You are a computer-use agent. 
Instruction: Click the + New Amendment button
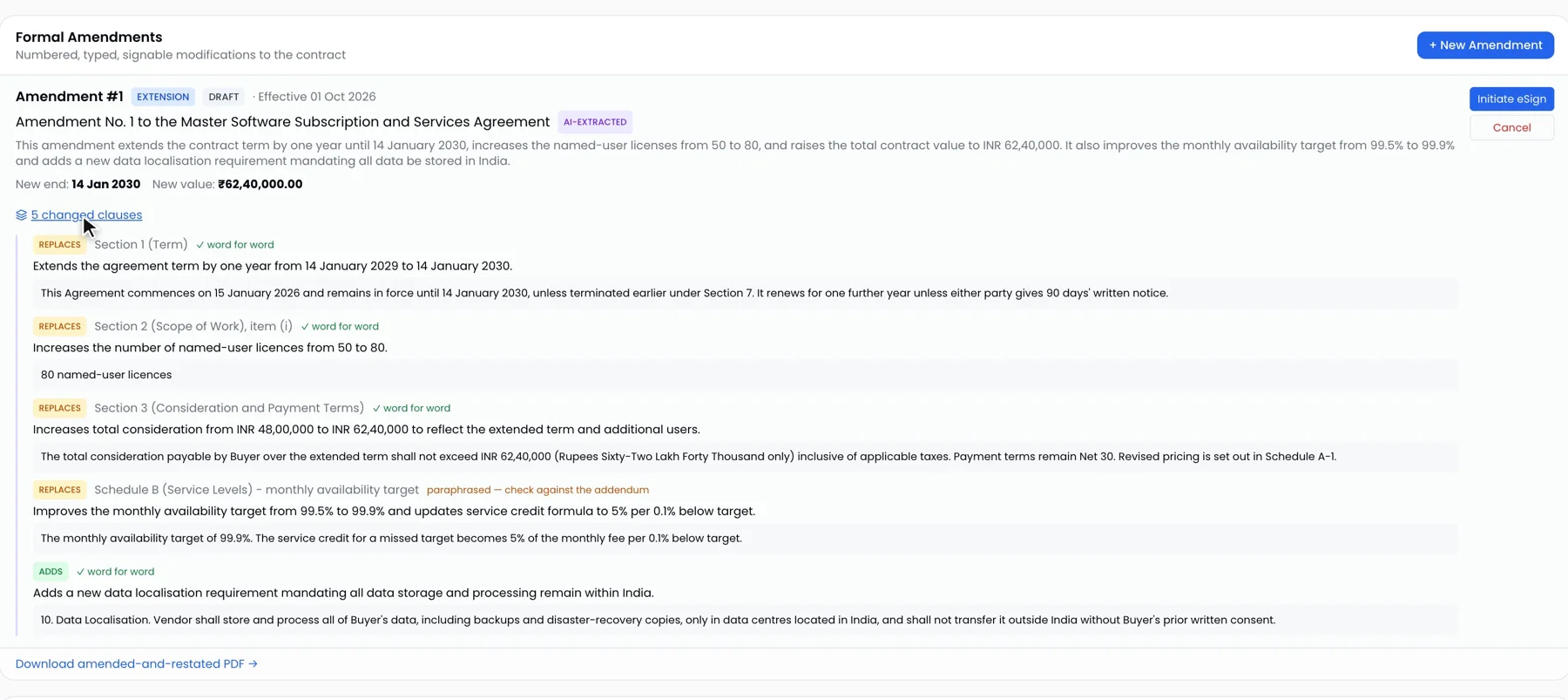click(1485, 45)
